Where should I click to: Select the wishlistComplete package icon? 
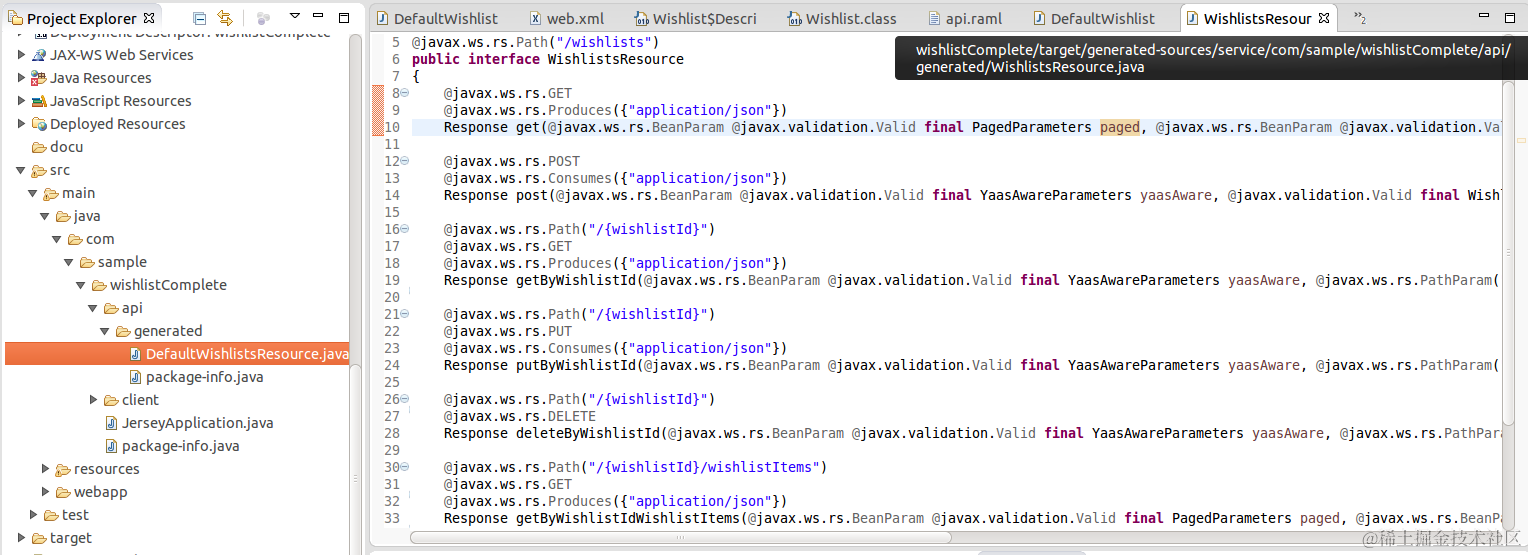[100, 285]
